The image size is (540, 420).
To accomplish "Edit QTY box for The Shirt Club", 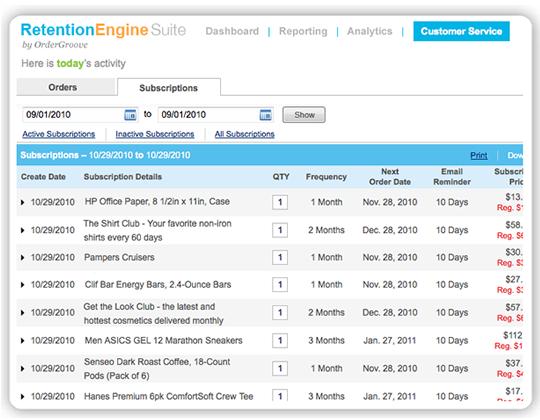I will click(280, 230).
